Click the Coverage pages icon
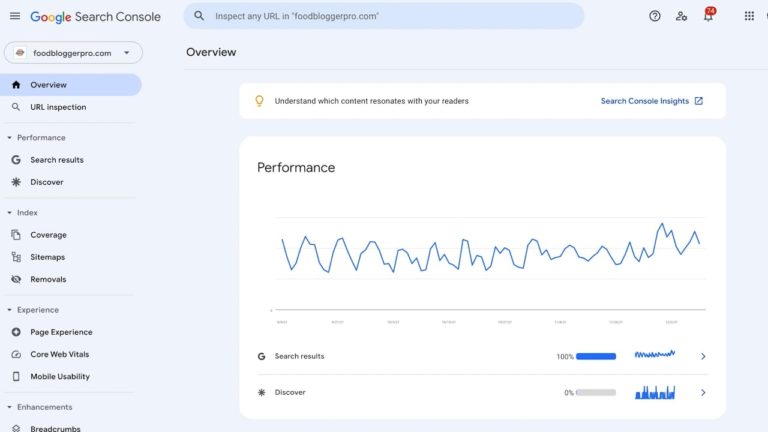 [16, 235]
